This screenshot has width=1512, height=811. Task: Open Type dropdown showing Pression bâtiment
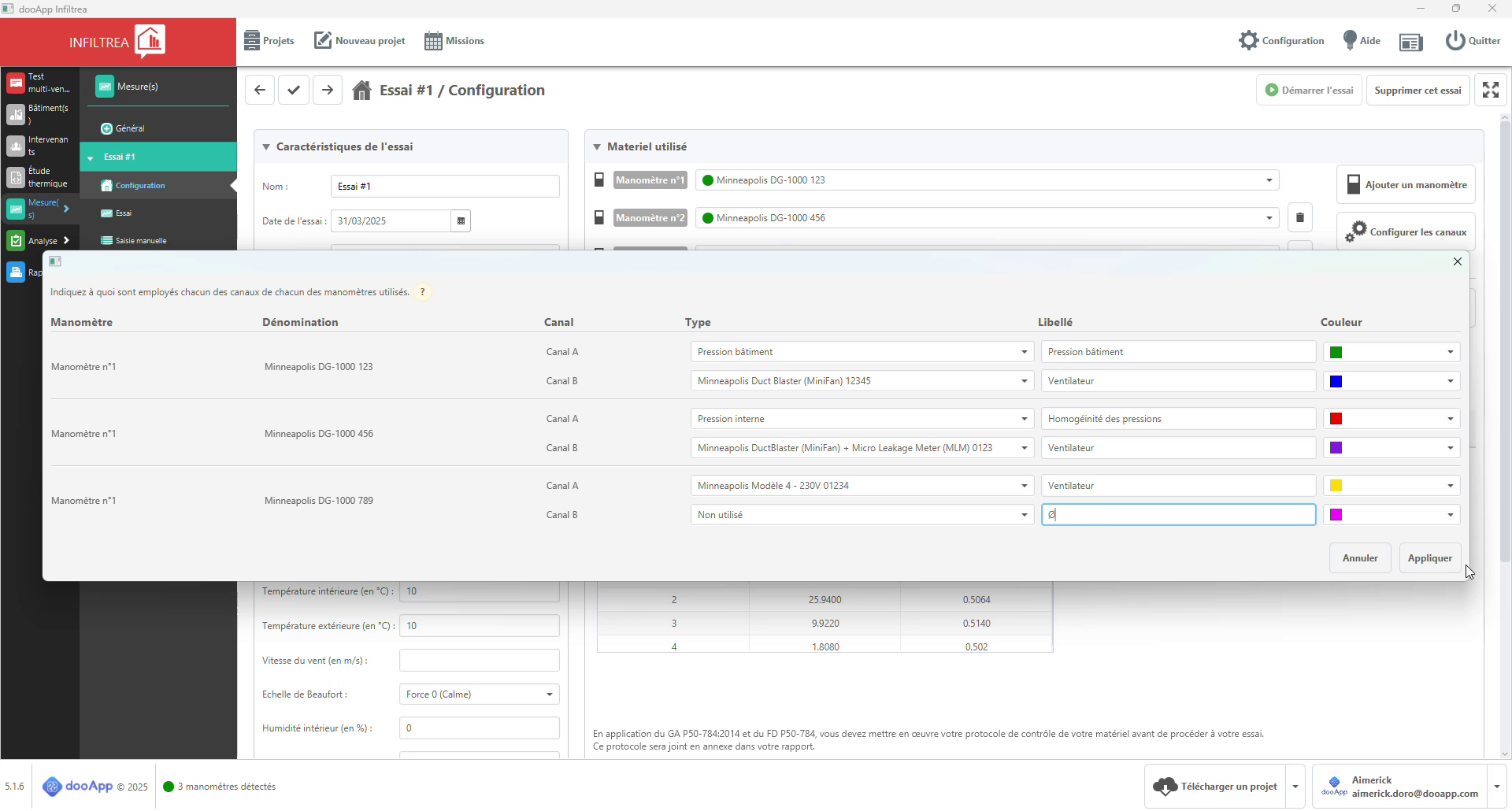(x=862, y=353)
